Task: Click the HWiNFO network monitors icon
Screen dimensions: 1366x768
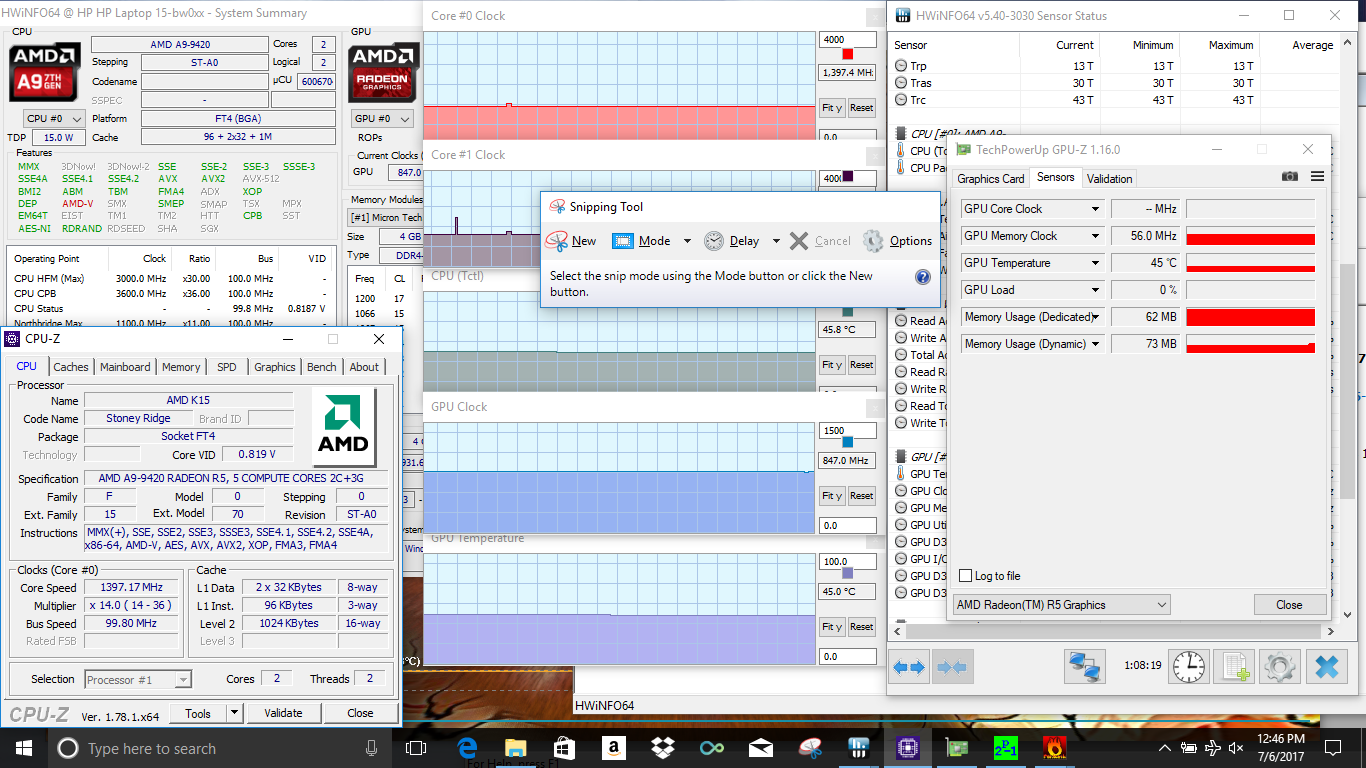Action: (x=1085, y=666)
